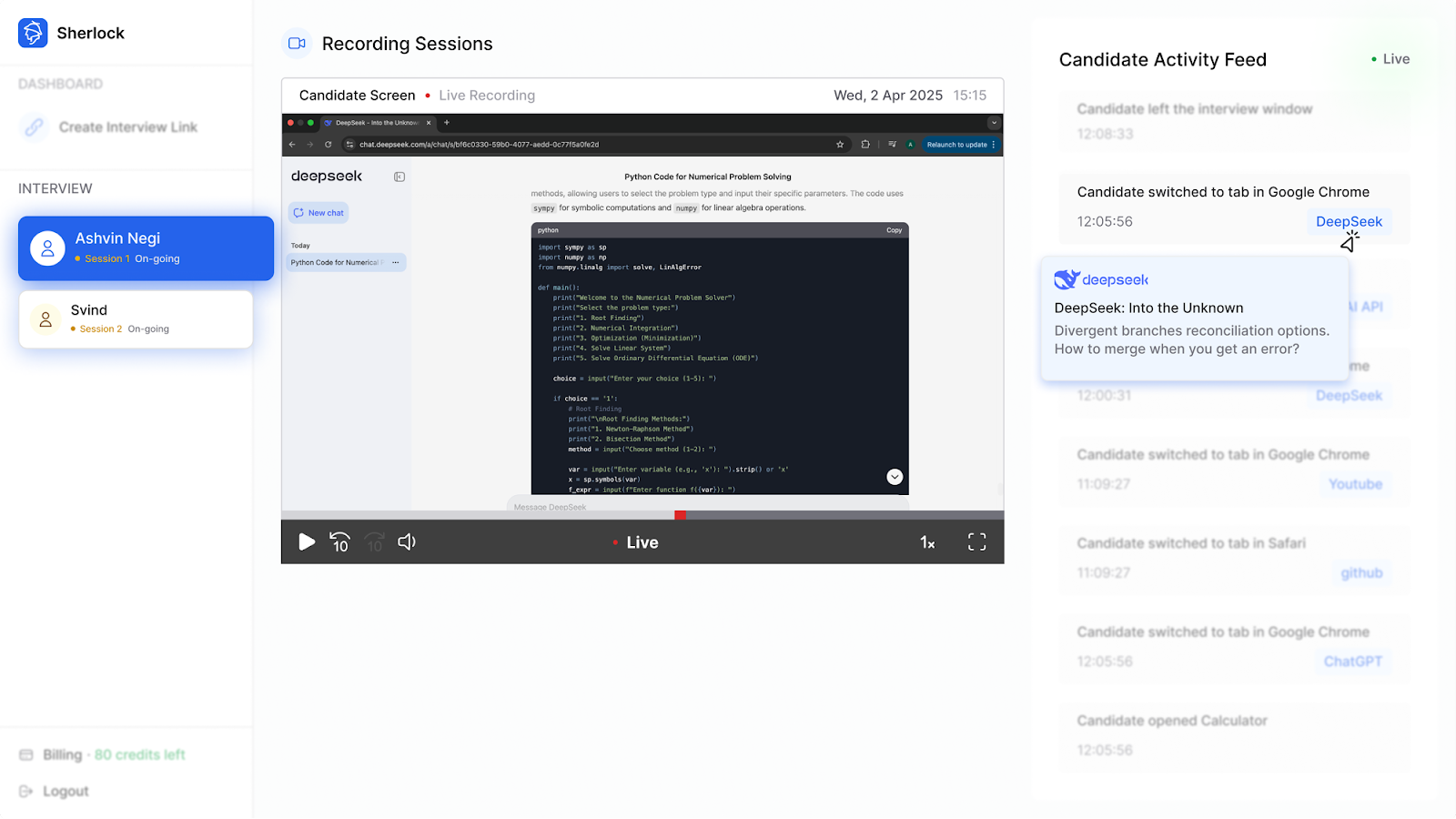
Task: Open the 1x playback speed selector
Action: click(x=927, y=541)
